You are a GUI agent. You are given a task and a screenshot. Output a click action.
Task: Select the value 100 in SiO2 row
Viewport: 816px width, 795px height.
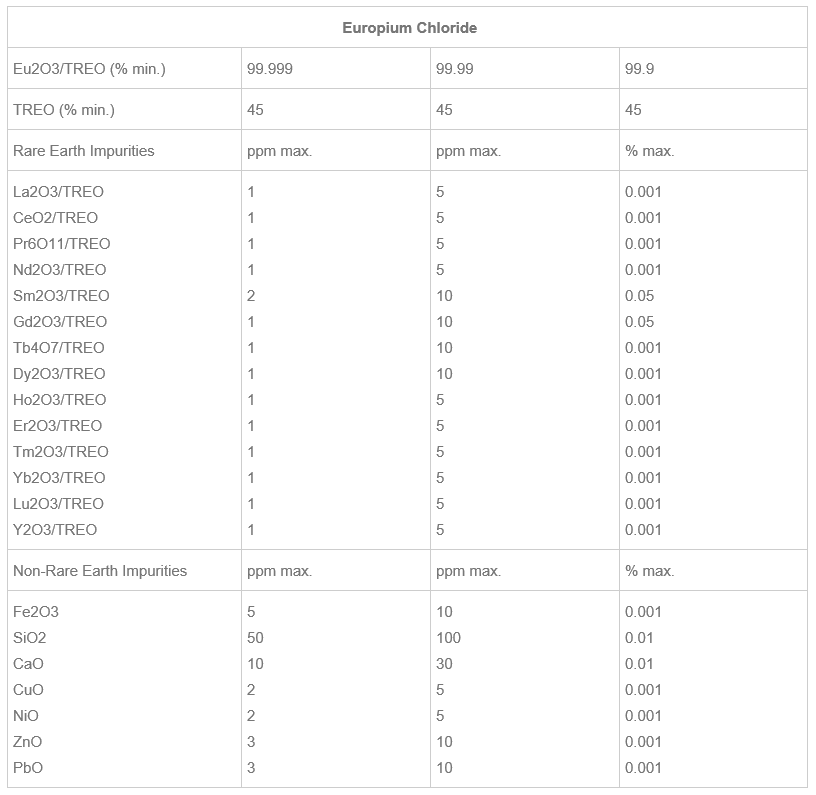pos(448,638)
